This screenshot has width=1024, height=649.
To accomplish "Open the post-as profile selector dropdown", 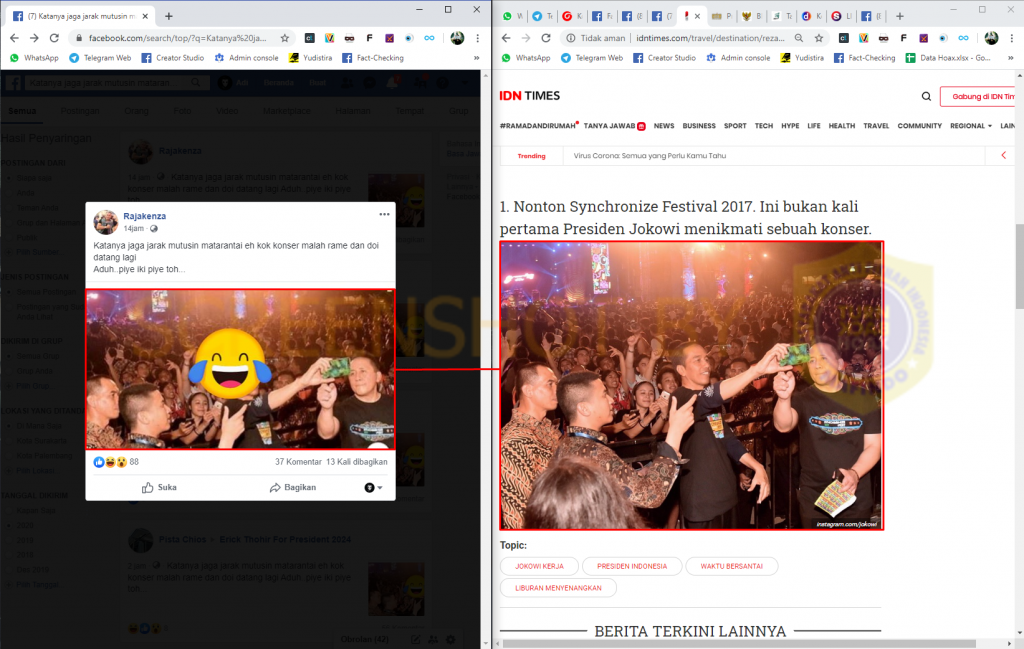I will pyautogui.click(x=371, y=487).
